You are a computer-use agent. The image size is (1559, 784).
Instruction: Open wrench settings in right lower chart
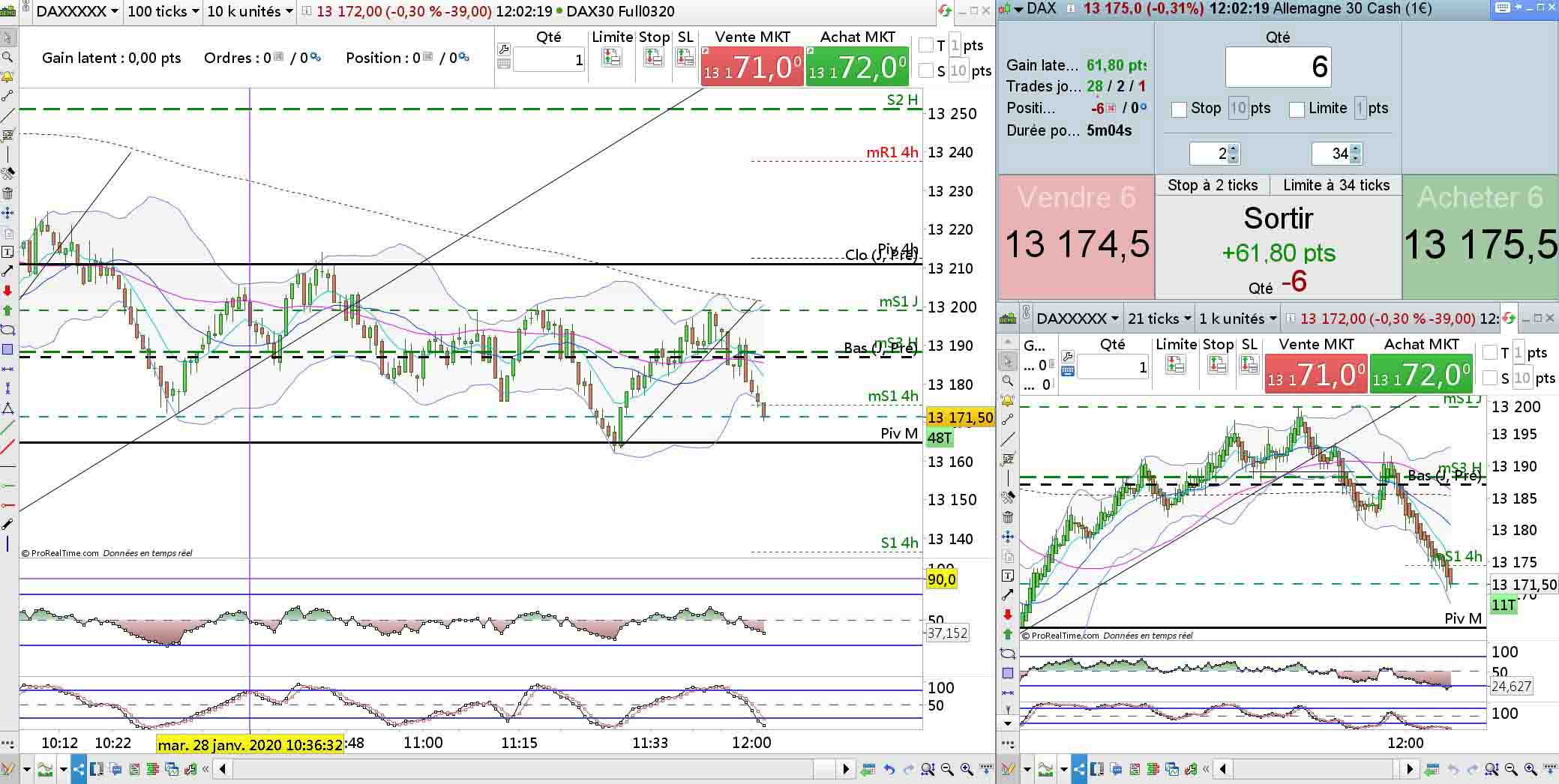coord(1068,356)
